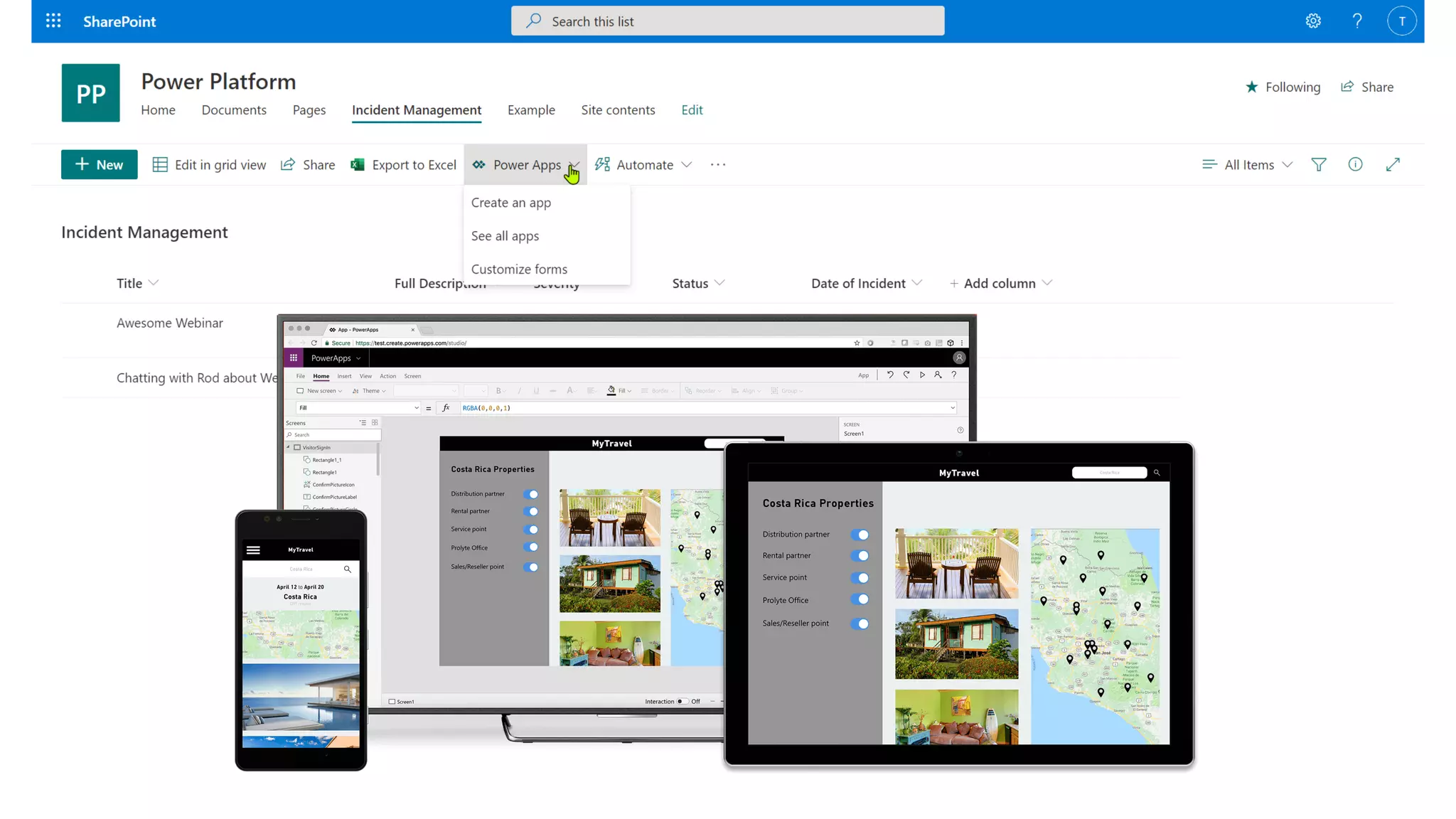Click the ellipsis more commands icon
Viewport: 1456px width, 819px height.
[x=718, y=165]
